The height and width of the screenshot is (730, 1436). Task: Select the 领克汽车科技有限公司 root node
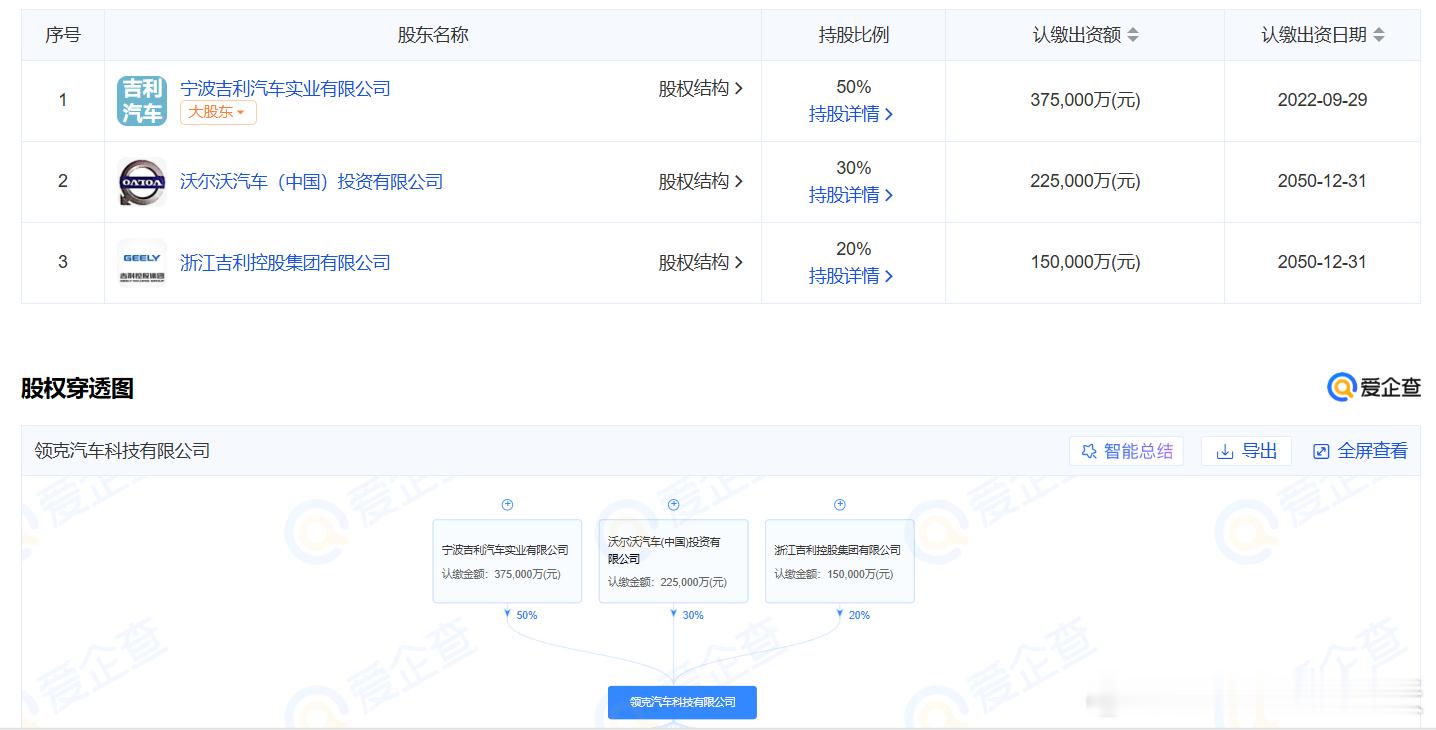(x=682, y=702)
